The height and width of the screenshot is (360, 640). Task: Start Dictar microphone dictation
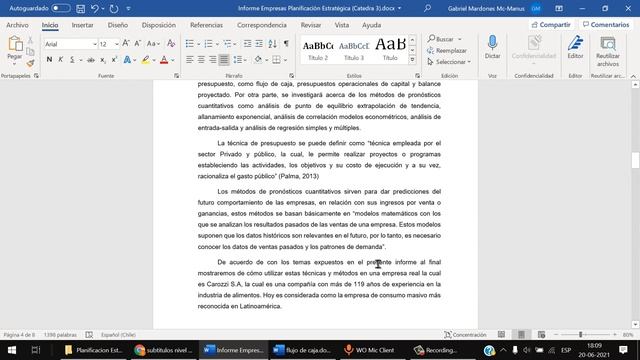(492, 48)
